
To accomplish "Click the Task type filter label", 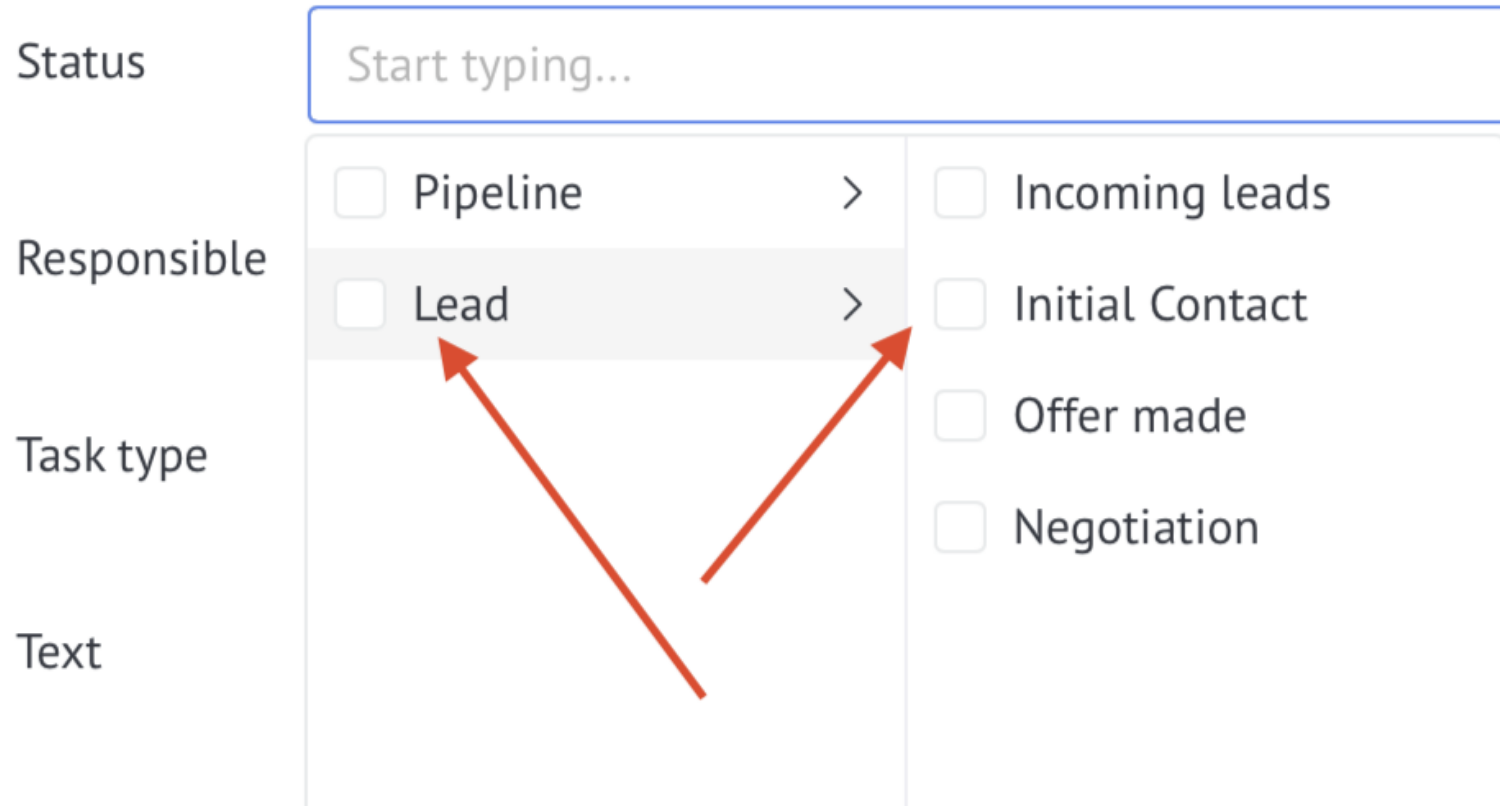I will 113,457.
